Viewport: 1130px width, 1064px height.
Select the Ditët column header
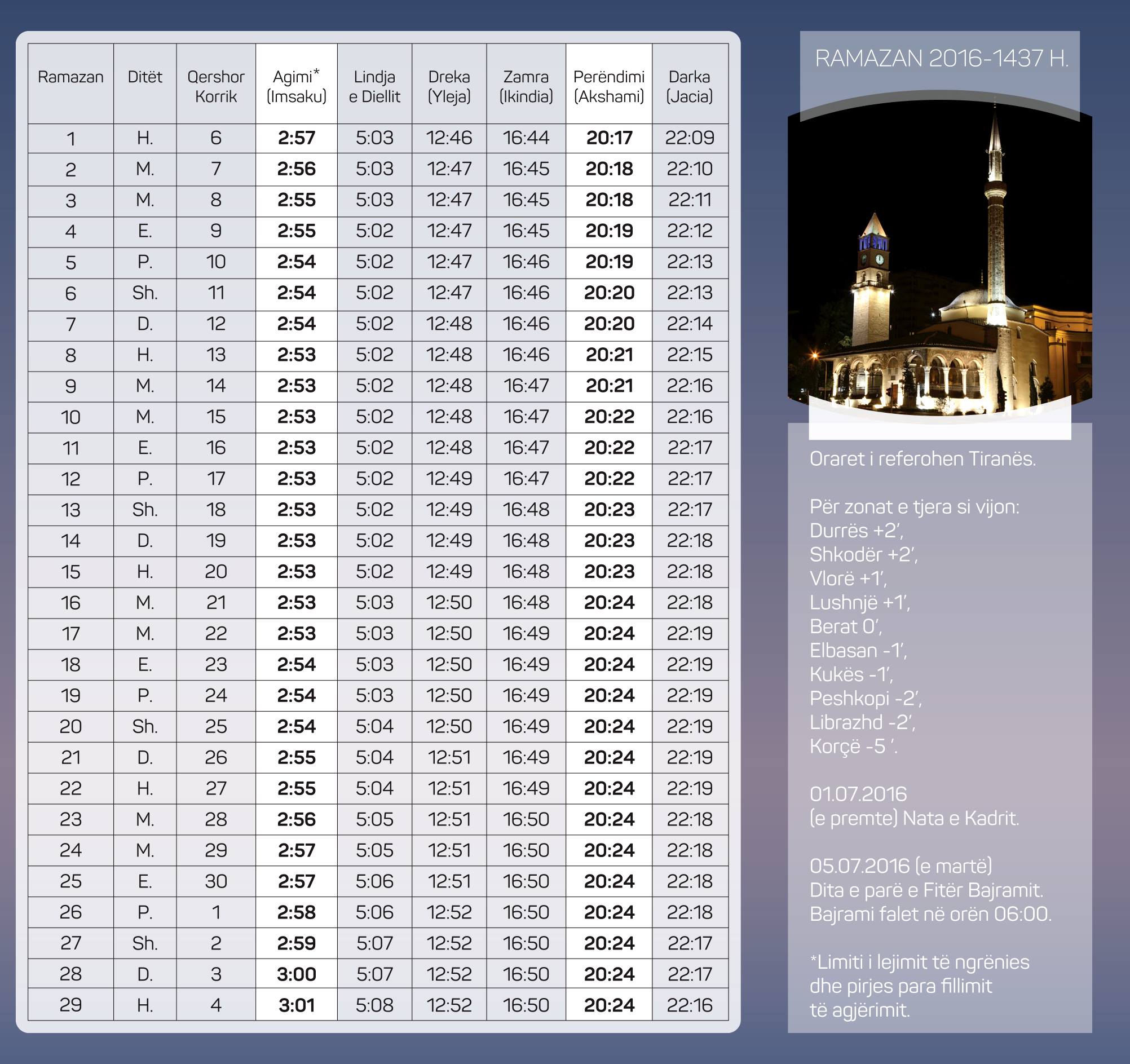point(144,77)
